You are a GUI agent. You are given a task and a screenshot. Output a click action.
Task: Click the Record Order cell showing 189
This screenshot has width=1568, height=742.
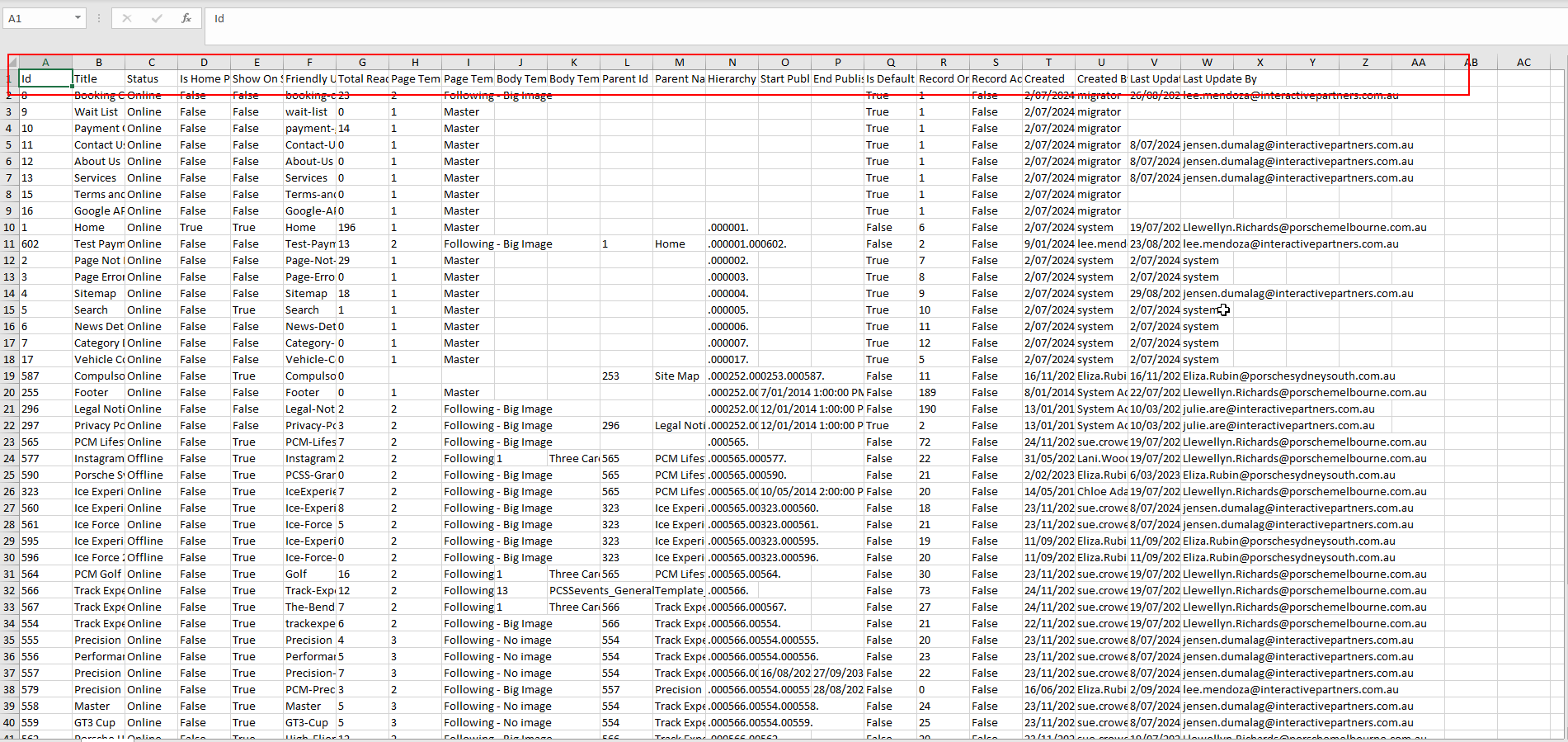[943, 392]
